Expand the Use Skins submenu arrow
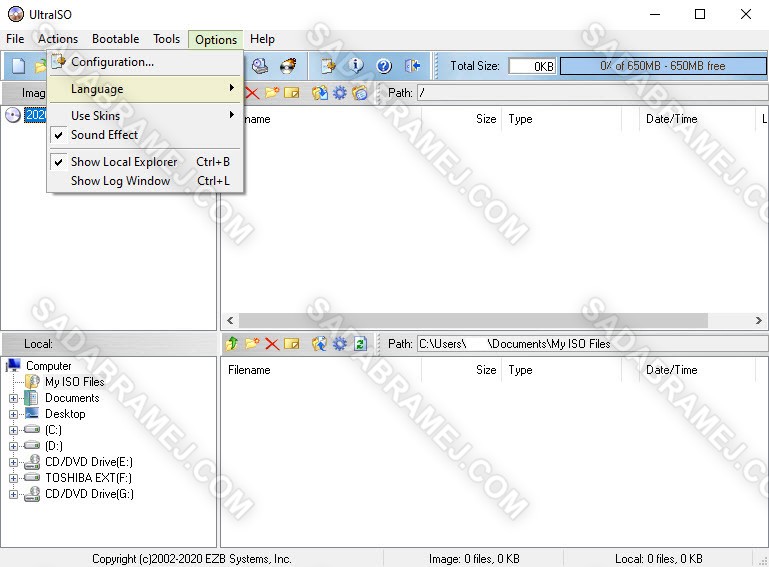 [231, 115]
